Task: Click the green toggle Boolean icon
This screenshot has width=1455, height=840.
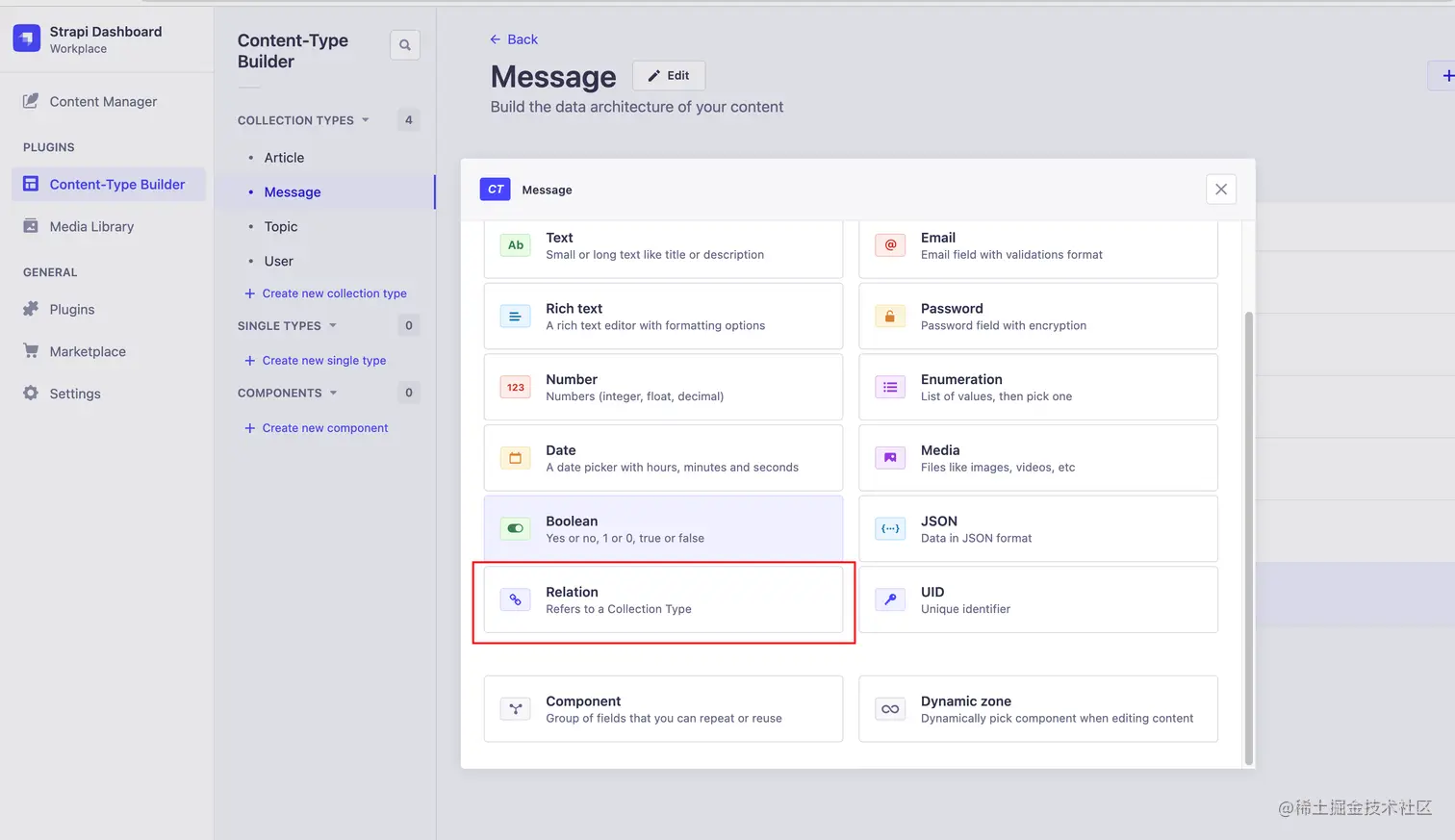Action: tap(516, 528)
